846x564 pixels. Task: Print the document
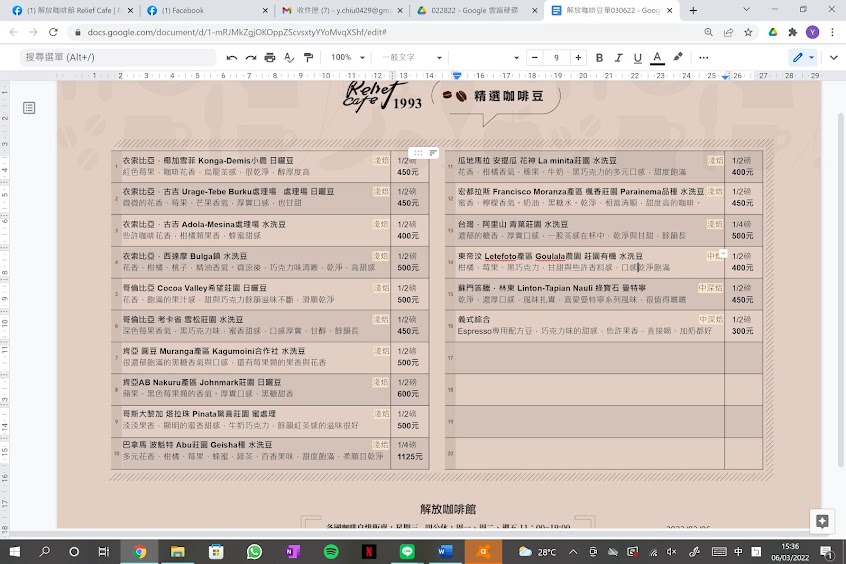click(x=270, y=57)
